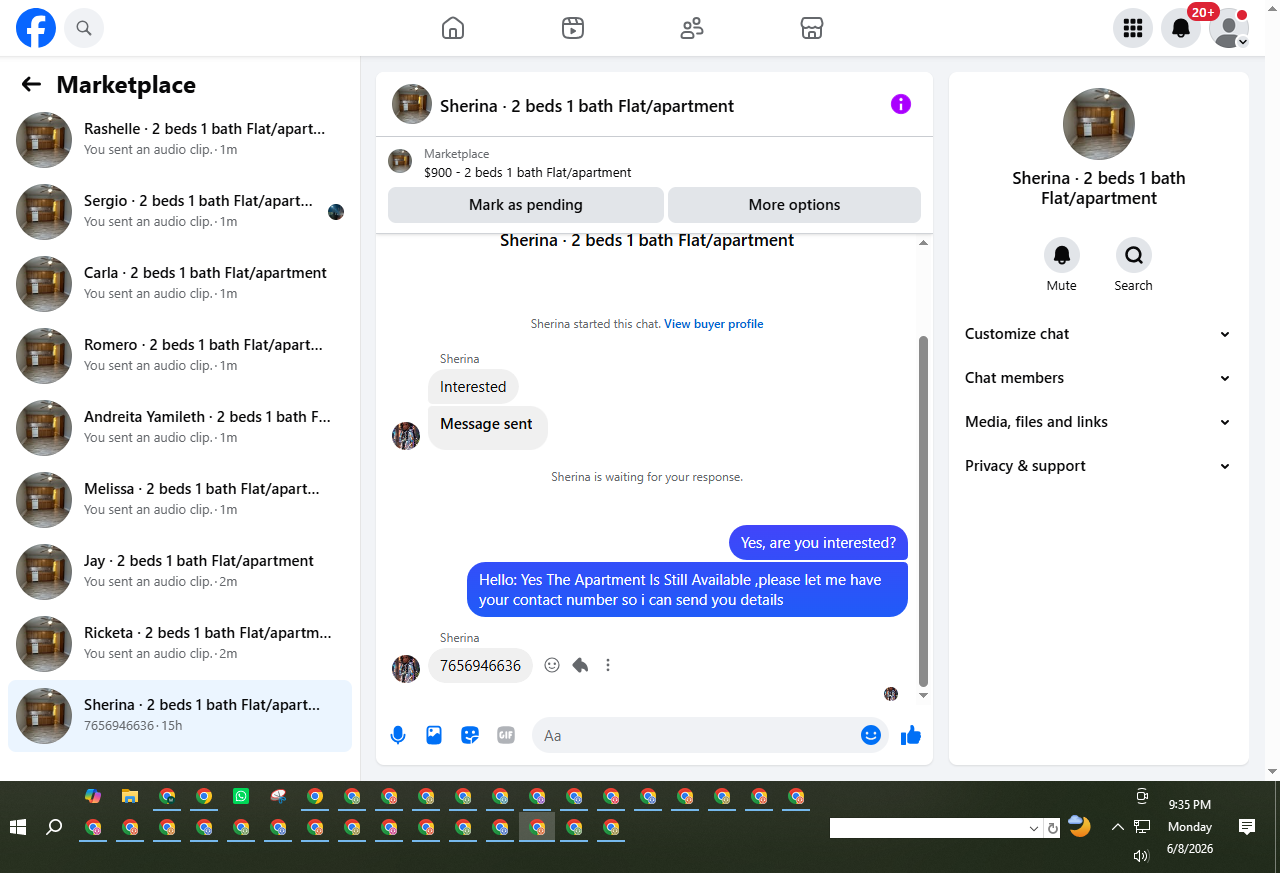1280x873 pixels.
Task: Click the $900 Marketplace listing thumbnail
Action: (x=400, y=161)
